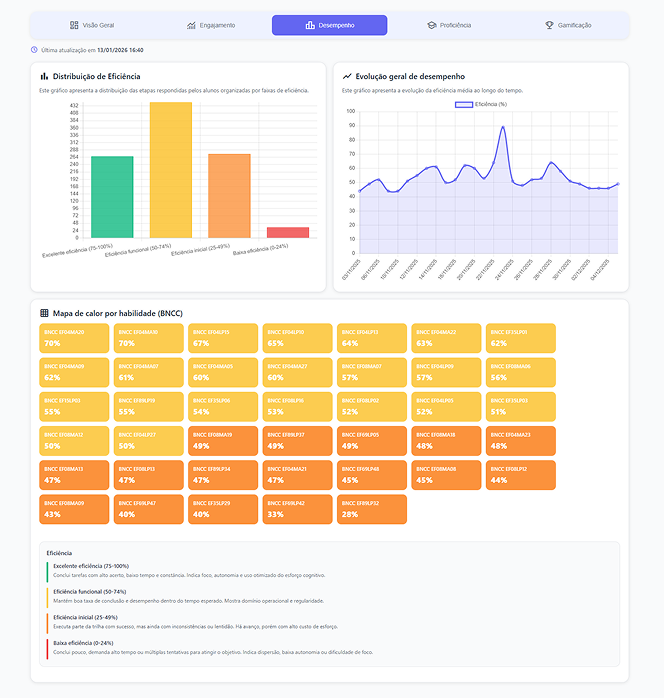
Task: Click the small red Baixa eficiência bar
Action: [287, 232]
